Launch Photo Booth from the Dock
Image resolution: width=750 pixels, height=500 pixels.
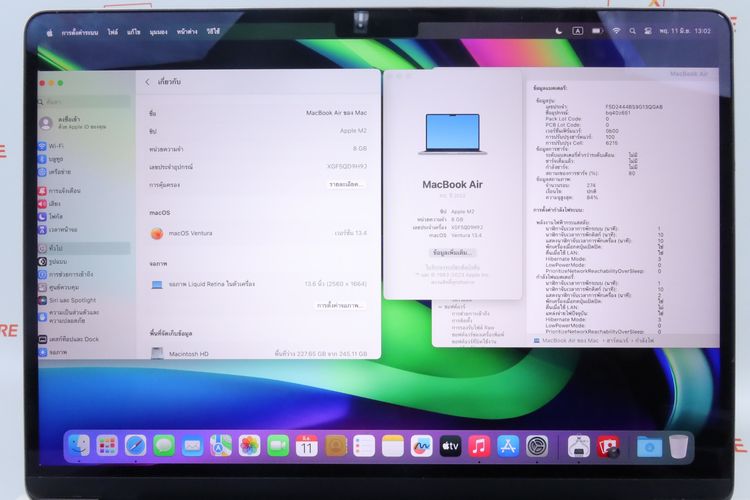click(608, 446)
